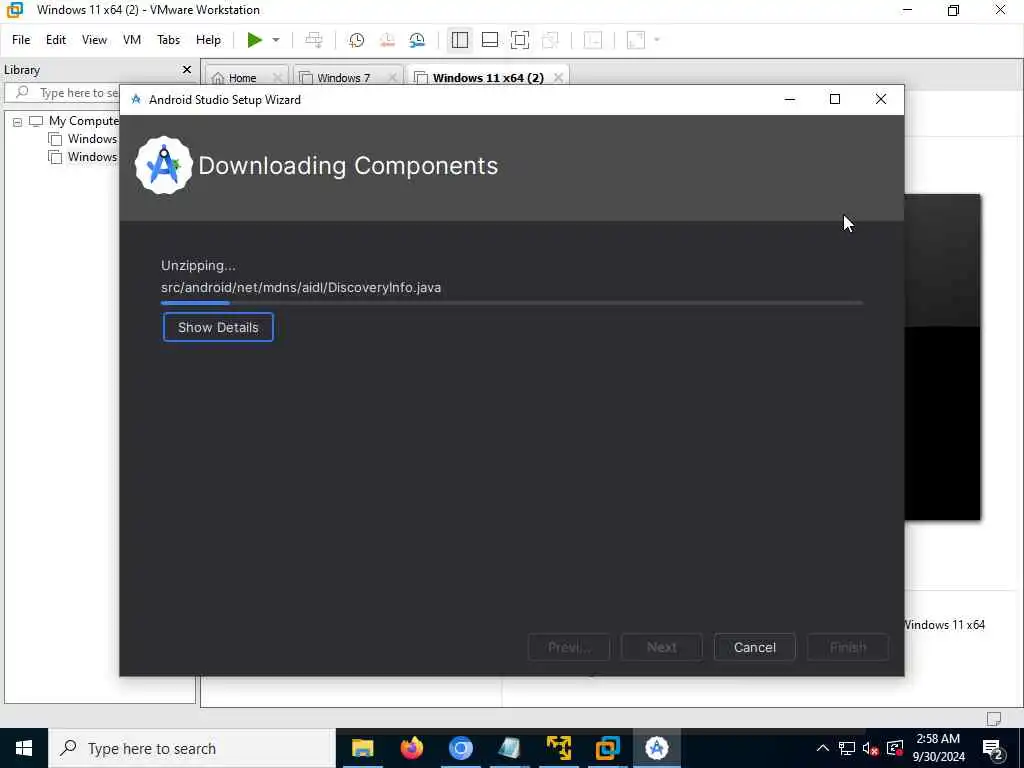Open the power options dropdown arrow
The image size is (1024, 768).
(276, 40)
